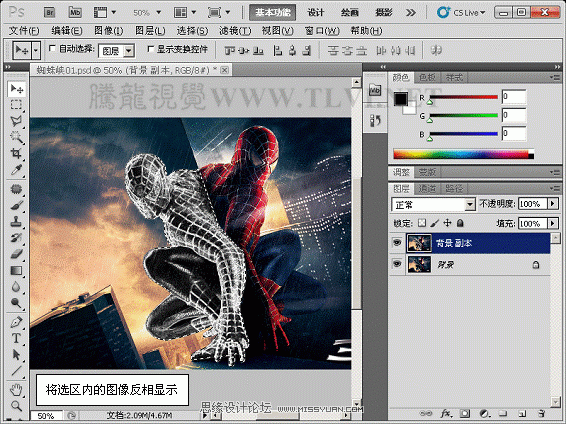
Task: Select the Spot Healing Brush tool
Action: (x=16, y=189)
